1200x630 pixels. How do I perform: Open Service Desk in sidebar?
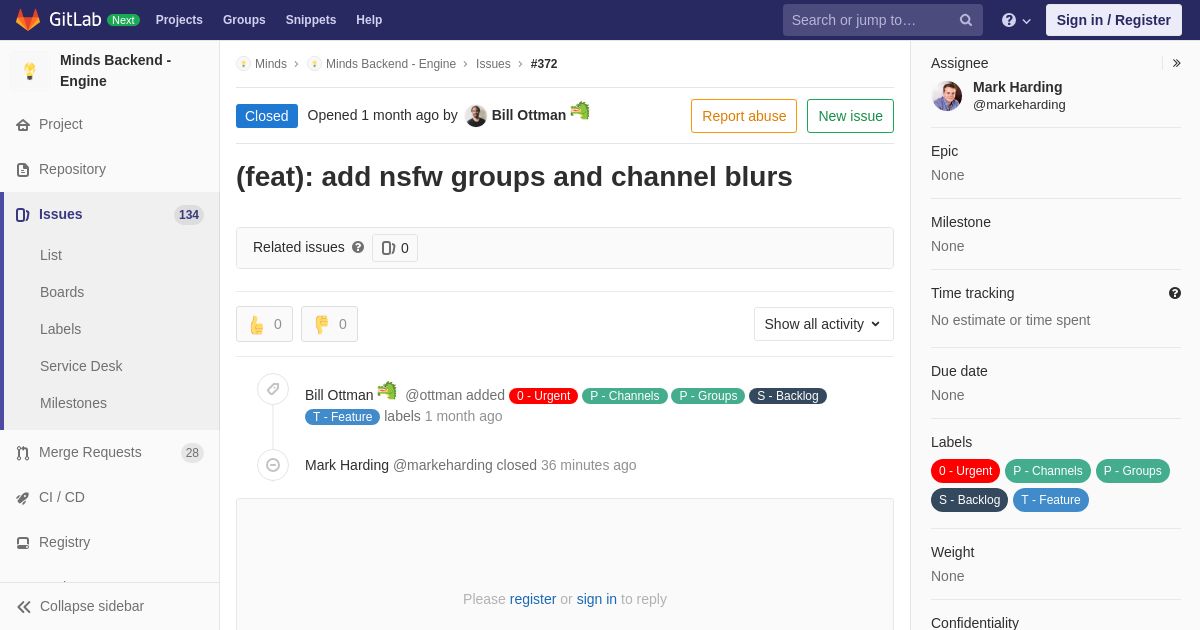[x=81, y=366]
